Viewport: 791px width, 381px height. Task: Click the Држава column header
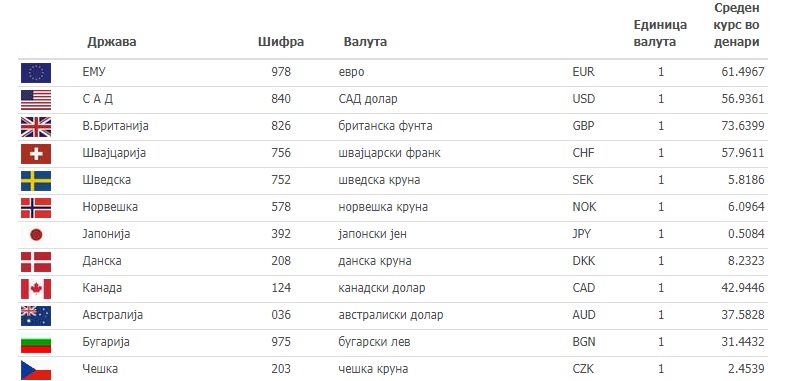(111, 41)
